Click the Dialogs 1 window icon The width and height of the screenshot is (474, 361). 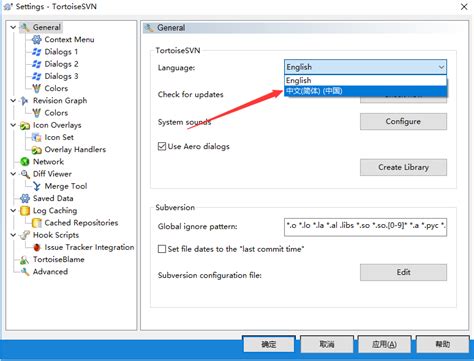click(37, 52)
